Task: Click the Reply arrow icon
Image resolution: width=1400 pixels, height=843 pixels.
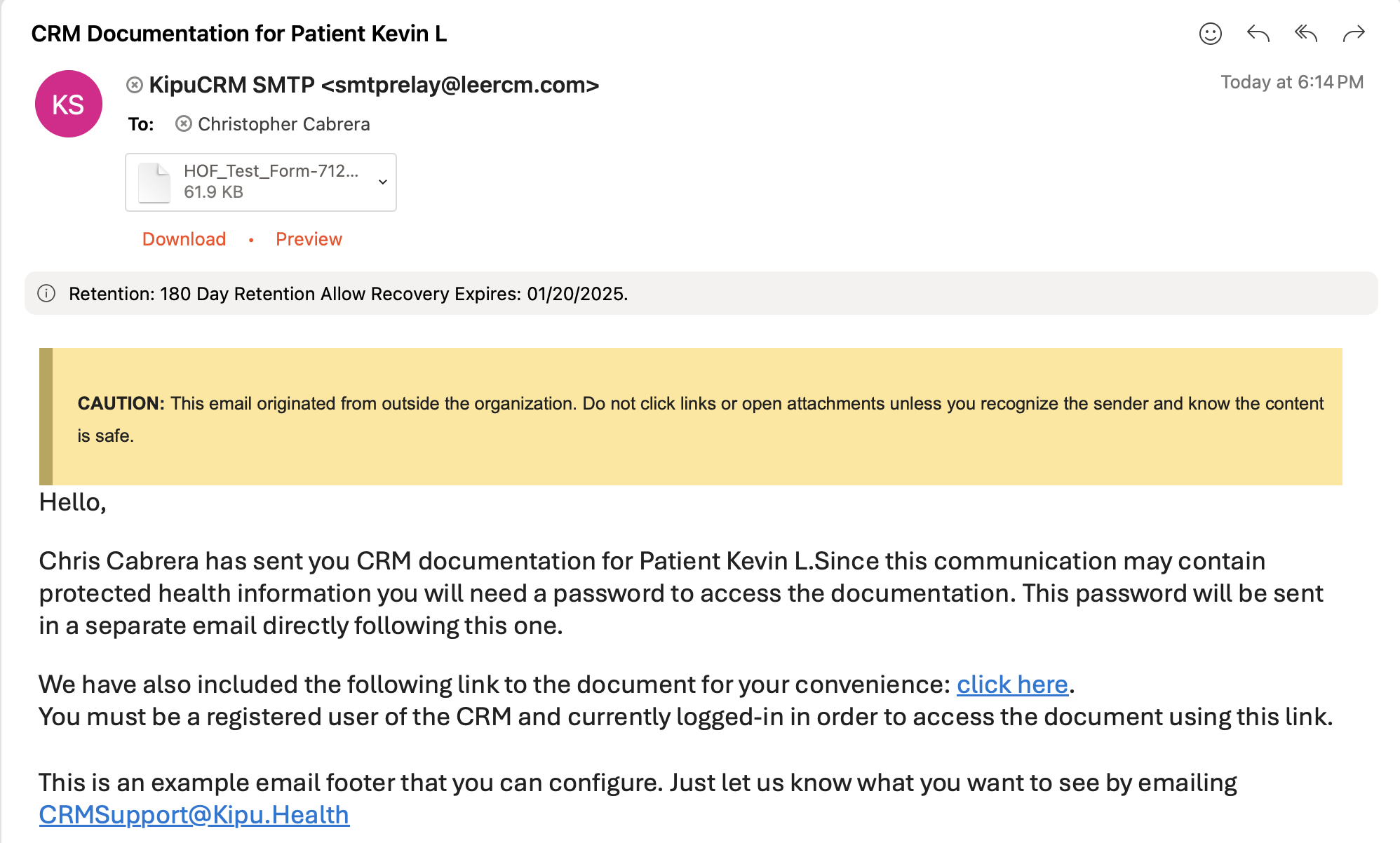Action: 1258,34
